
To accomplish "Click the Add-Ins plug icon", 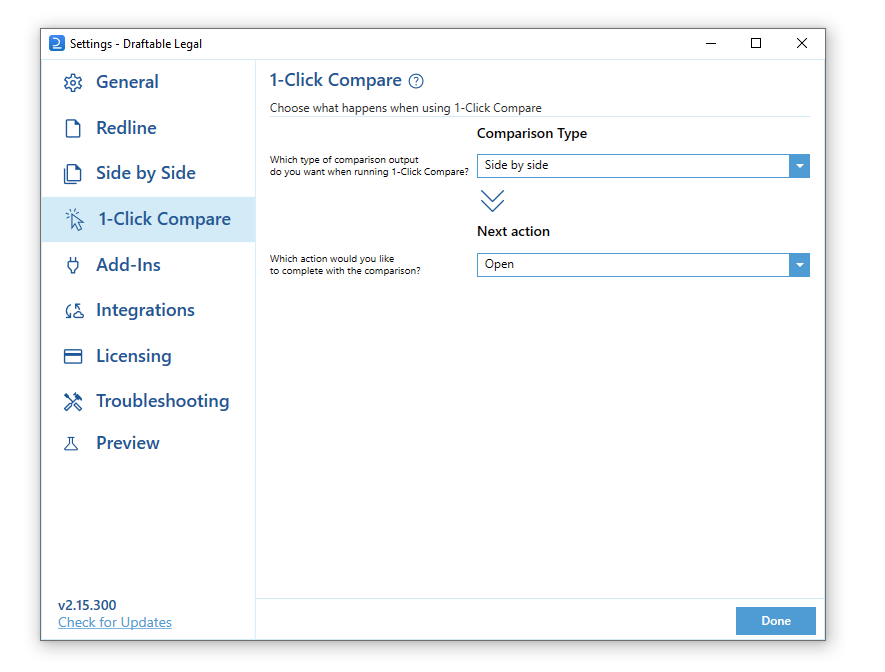I will click(x=73, y=265).
